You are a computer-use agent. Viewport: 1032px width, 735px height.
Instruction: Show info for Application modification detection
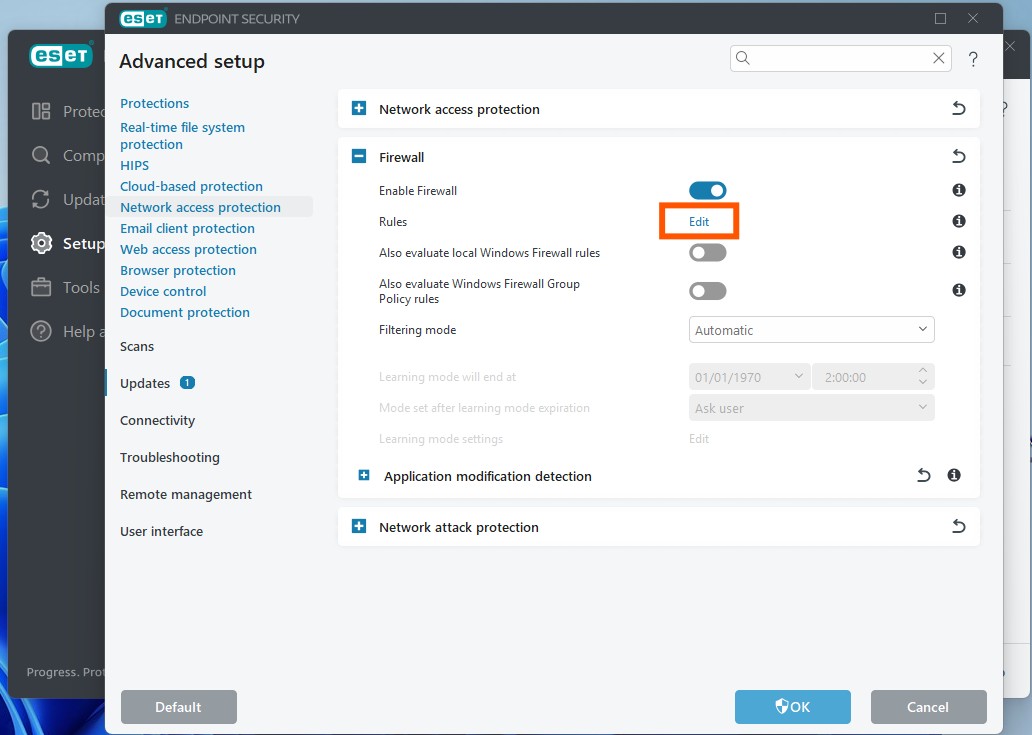click(x=954, y=476)
